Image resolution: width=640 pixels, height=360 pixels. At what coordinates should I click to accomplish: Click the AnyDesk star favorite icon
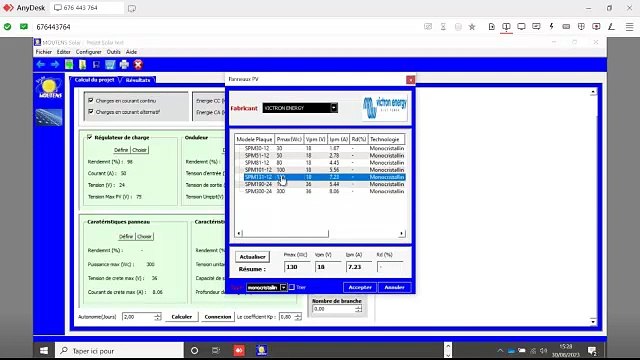[472, 27]
